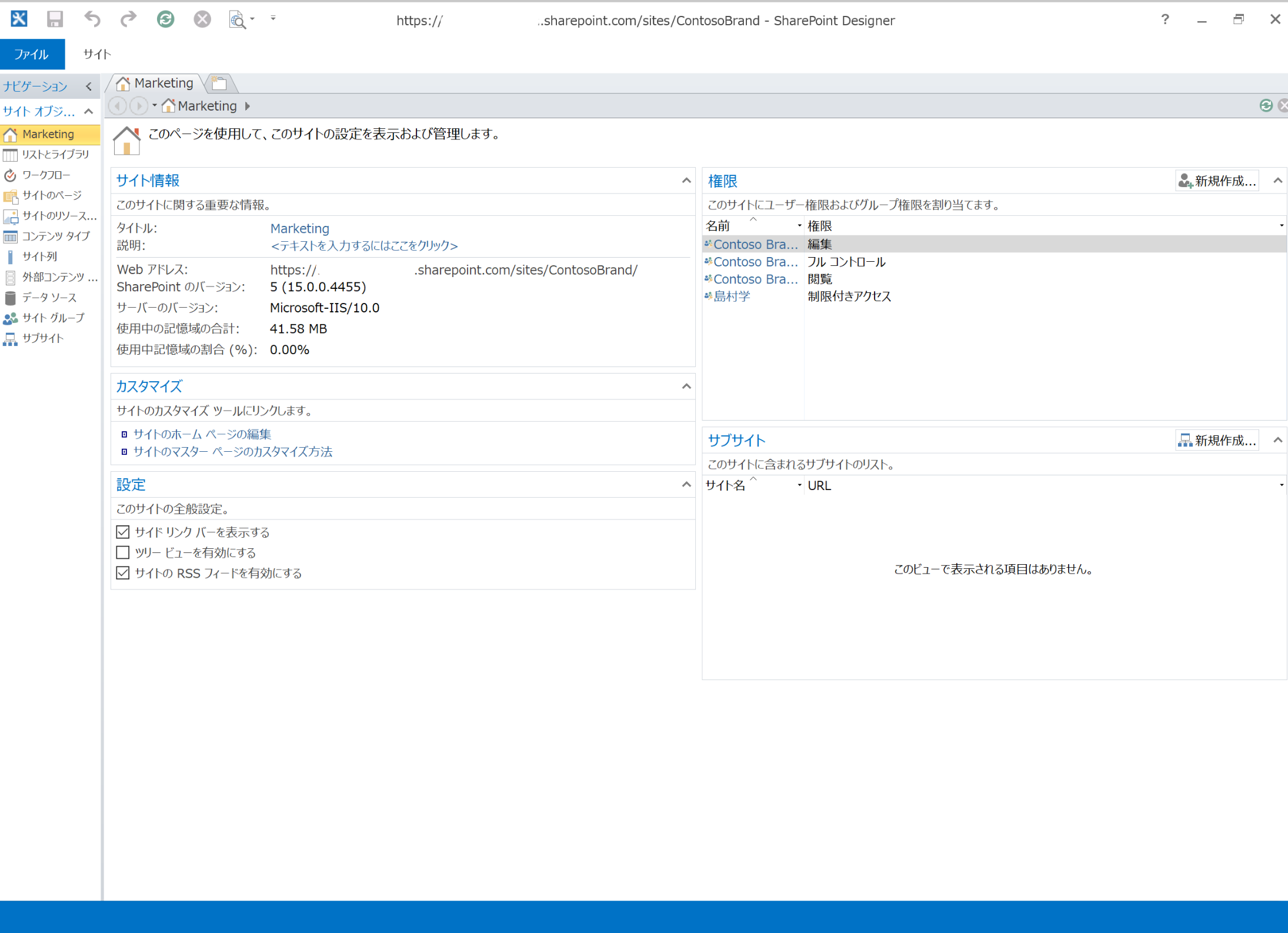Collapse the navigation pane with chevron
Image resolution: width=1288 pixels, height=933 pixels.
coord(89,86)
